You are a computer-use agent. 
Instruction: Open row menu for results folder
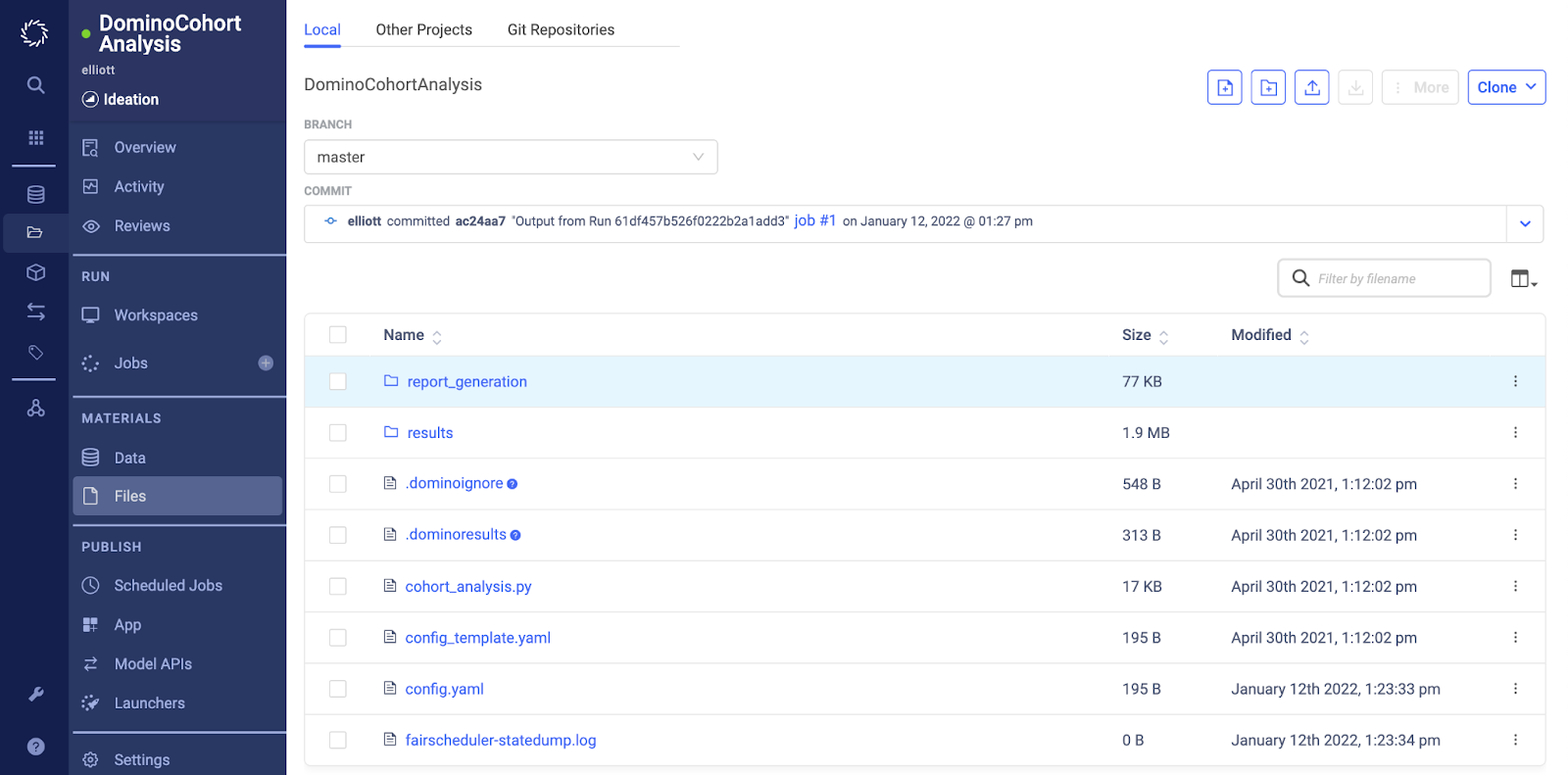[x=1515, y=432]
